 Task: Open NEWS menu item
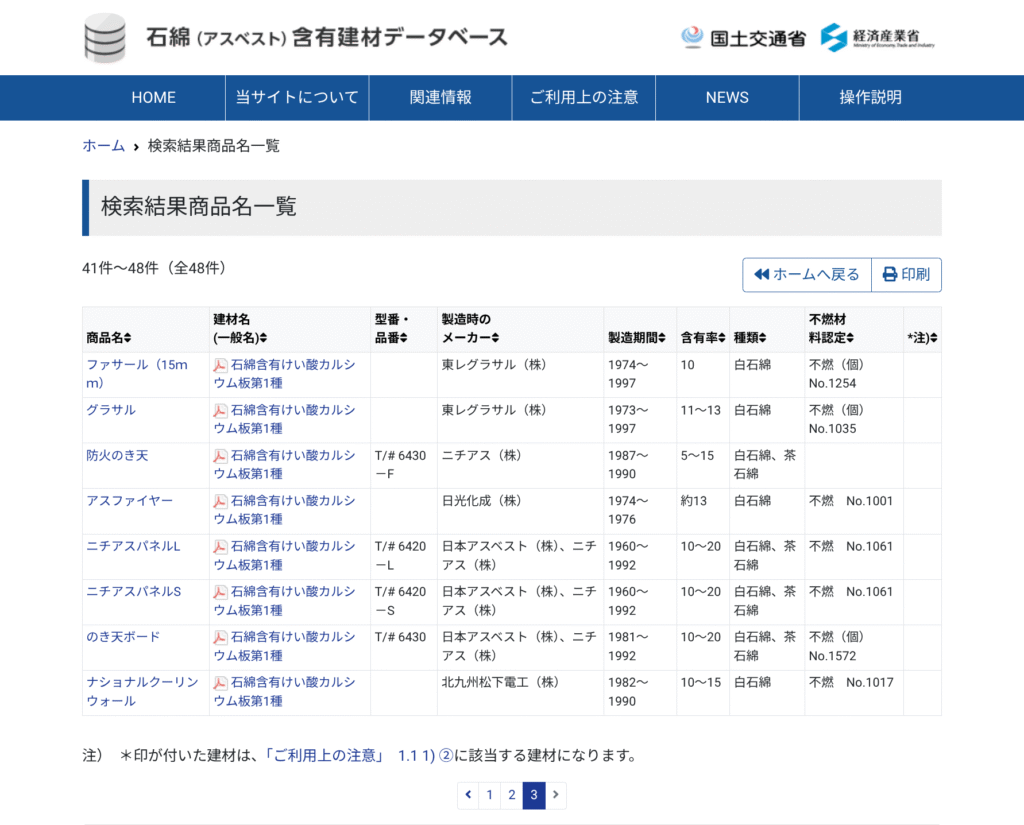coord(727,97)
